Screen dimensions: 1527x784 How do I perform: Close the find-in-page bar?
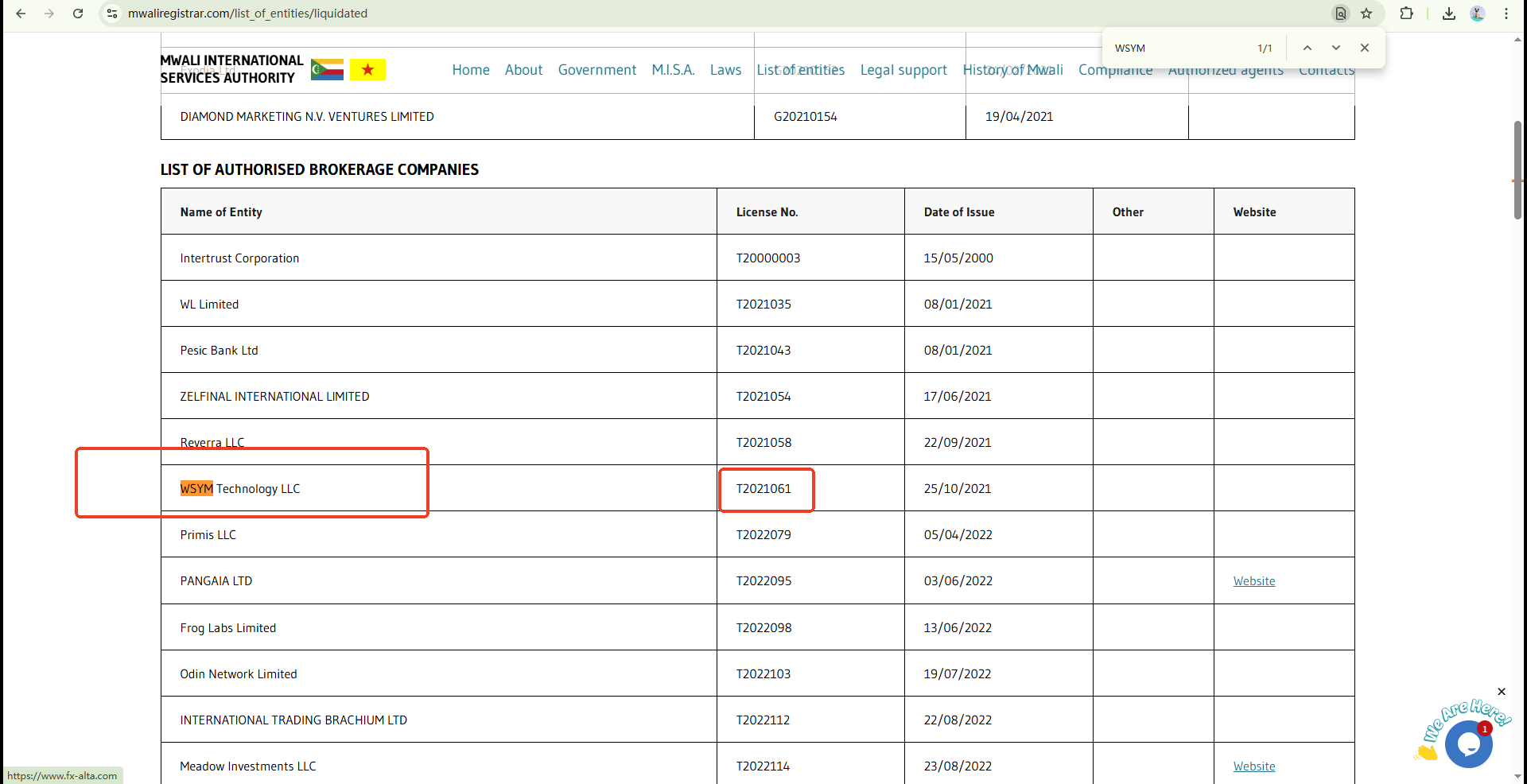(1365, 48)
